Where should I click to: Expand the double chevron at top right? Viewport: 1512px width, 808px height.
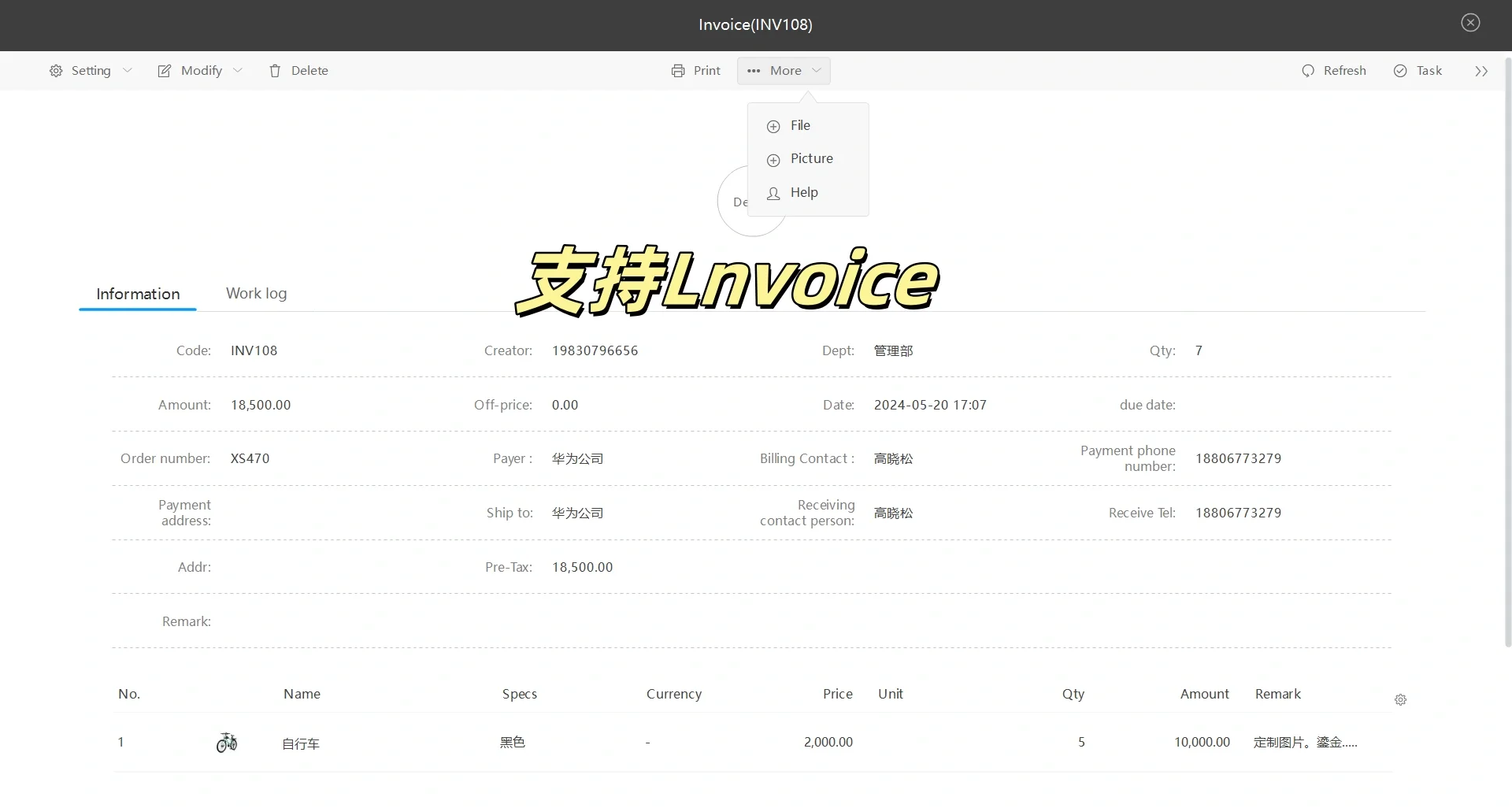pos(1481,70)
